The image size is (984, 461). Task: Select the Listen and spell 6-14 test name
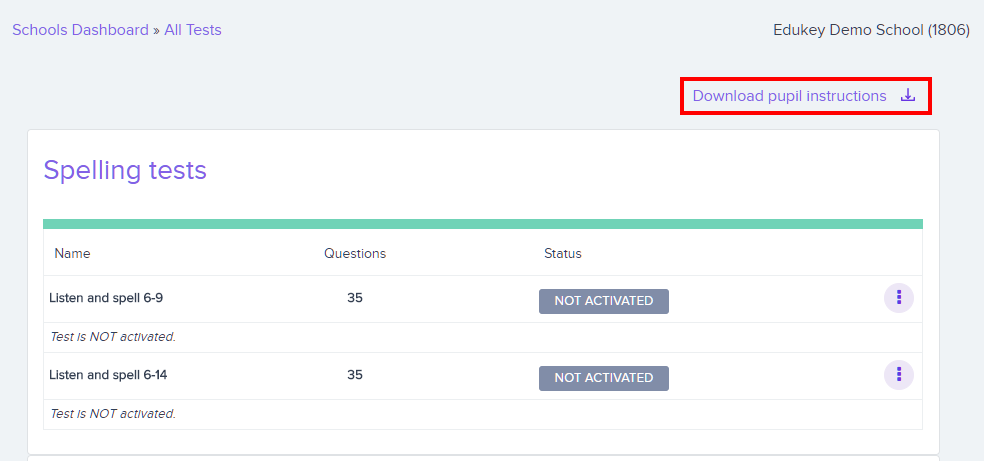[x=108, y=375]
